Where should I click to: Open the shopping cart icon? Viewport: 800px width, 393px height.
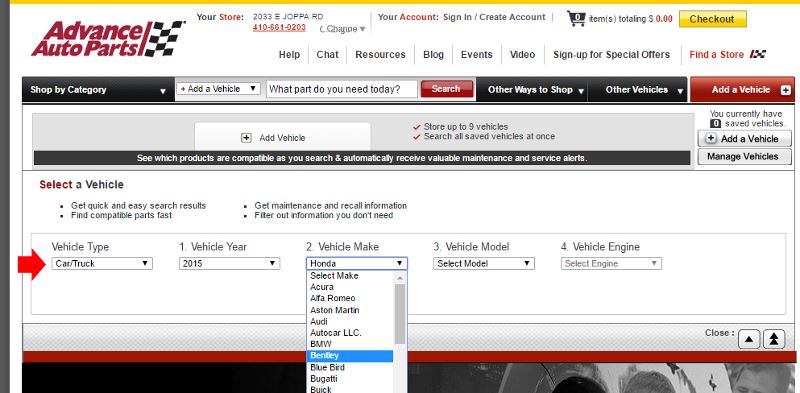576,19
